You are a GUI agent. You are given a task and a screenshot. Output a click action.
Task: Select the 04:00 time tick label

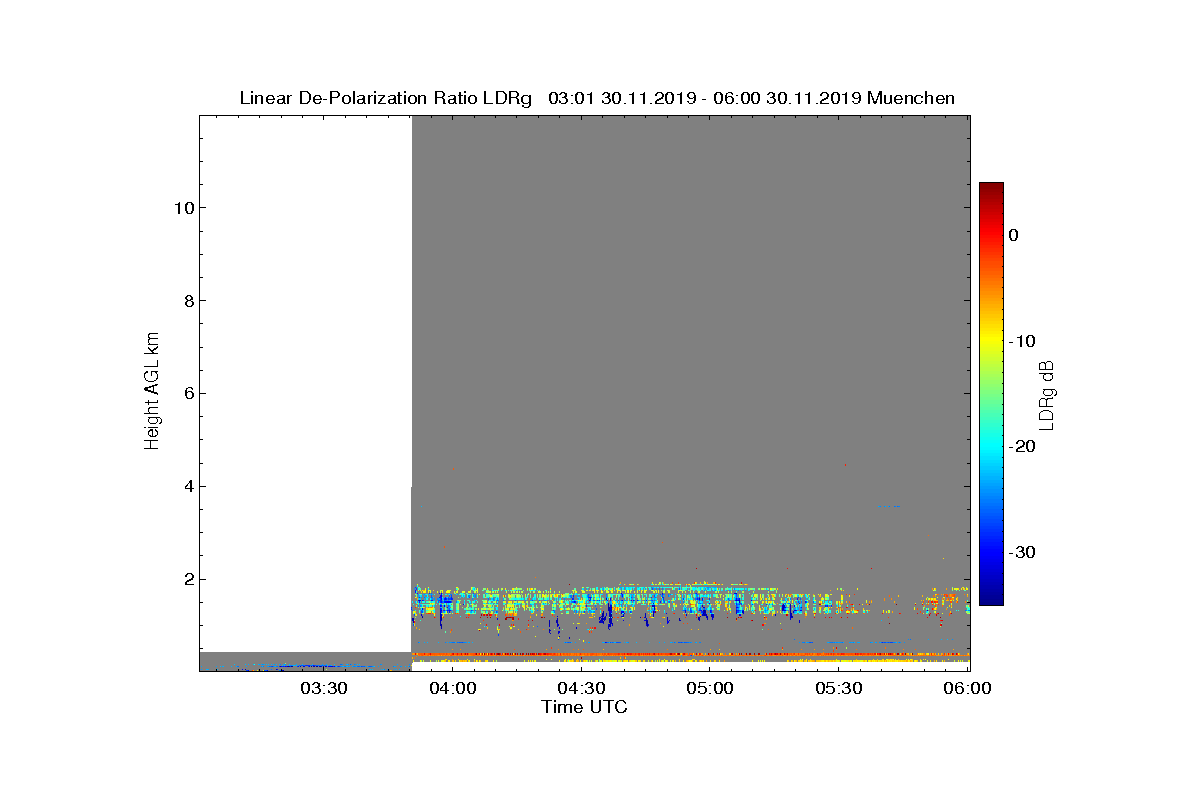pyautogui.click(x=455, y=688)
